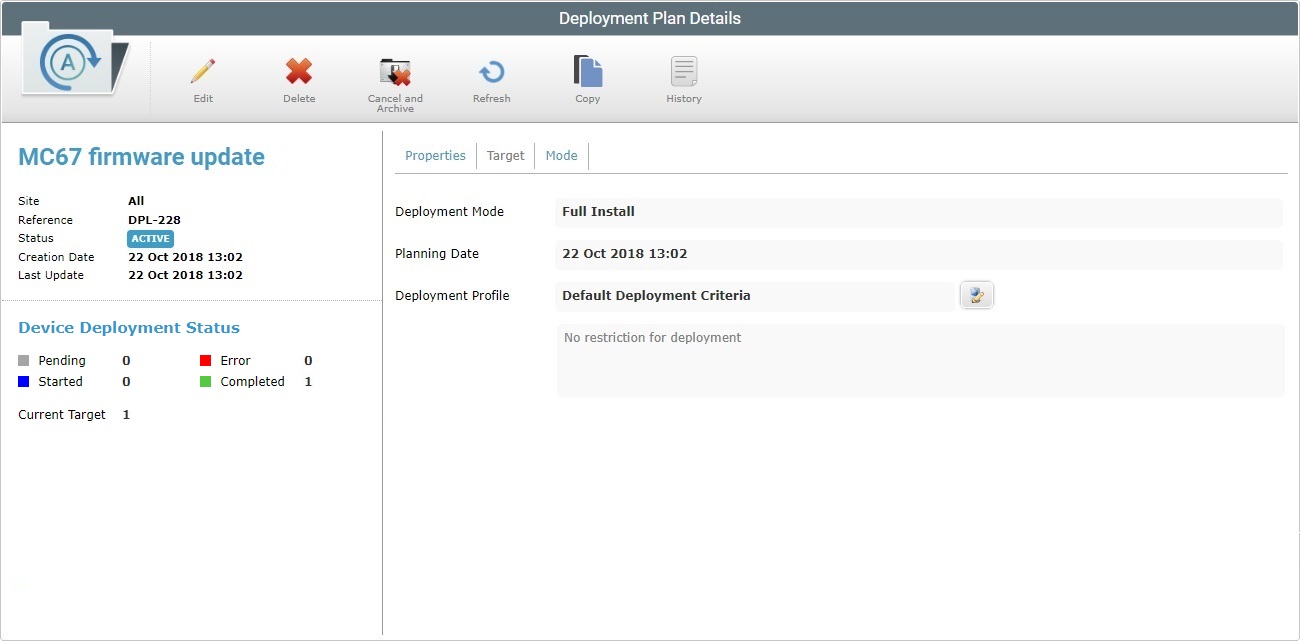
Task: Click the Delete icon in the toolbar
Action: 299,72
